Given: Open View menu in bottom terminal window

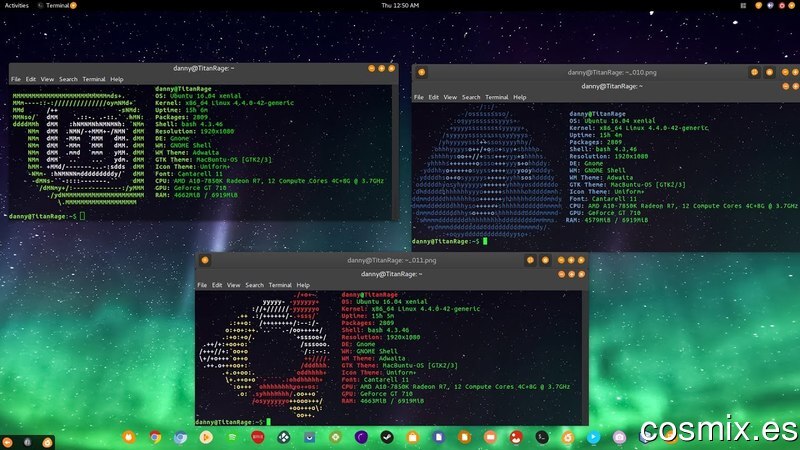Looking at the screenshot, I should (x=233, y=285).
